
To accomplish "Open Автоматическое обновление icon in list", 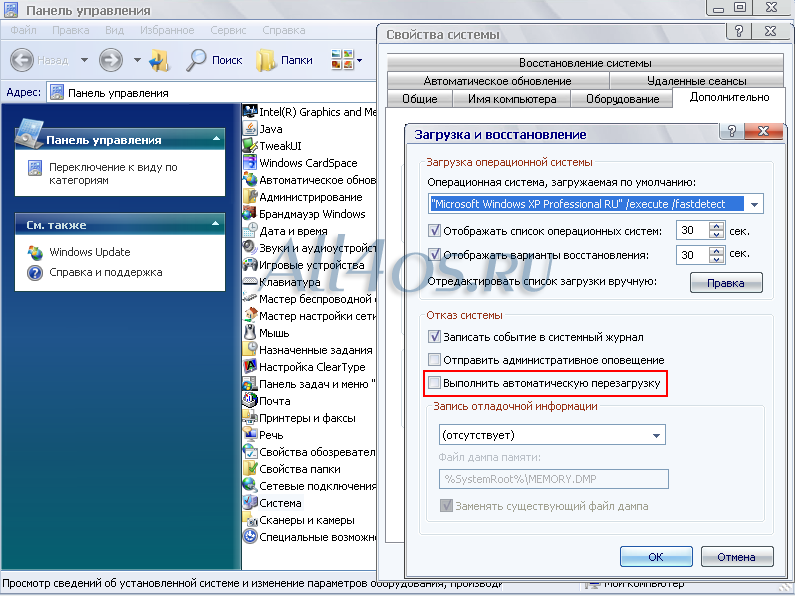I will 250,180.
